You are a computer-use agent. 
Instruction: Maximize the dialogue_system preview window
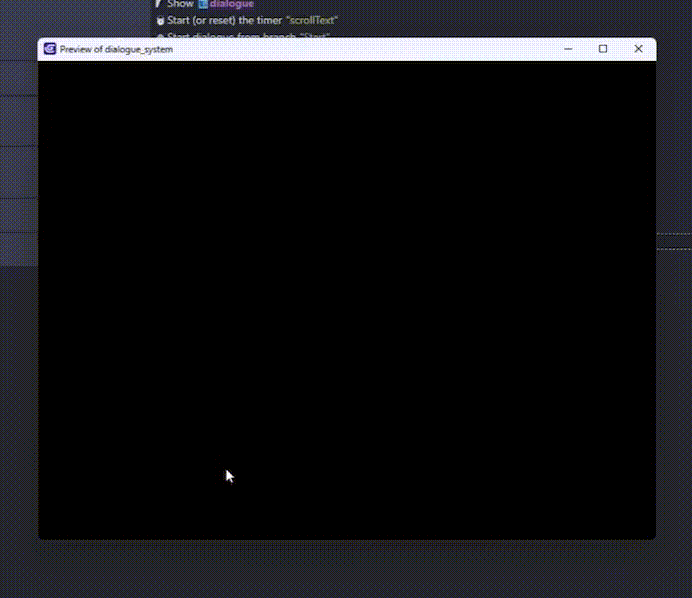(603, 49)
